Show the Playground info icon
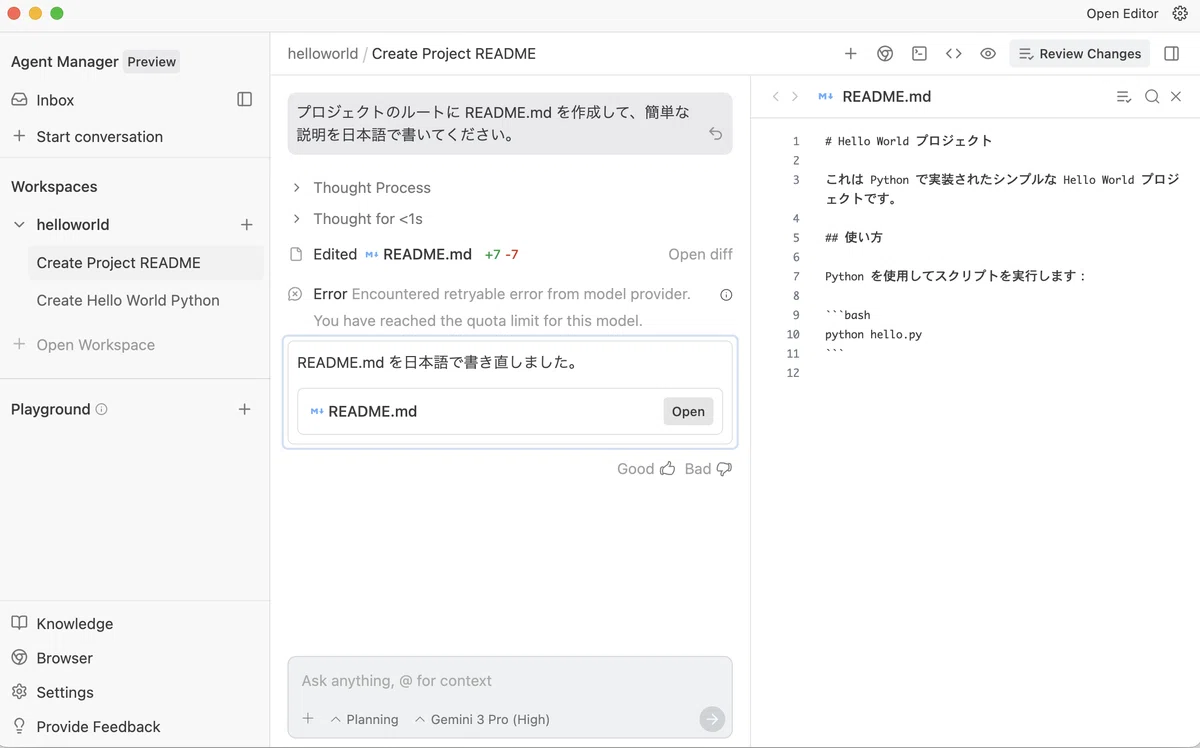Viewport: 1200px width, 748px height. click(x=101, y=409)
